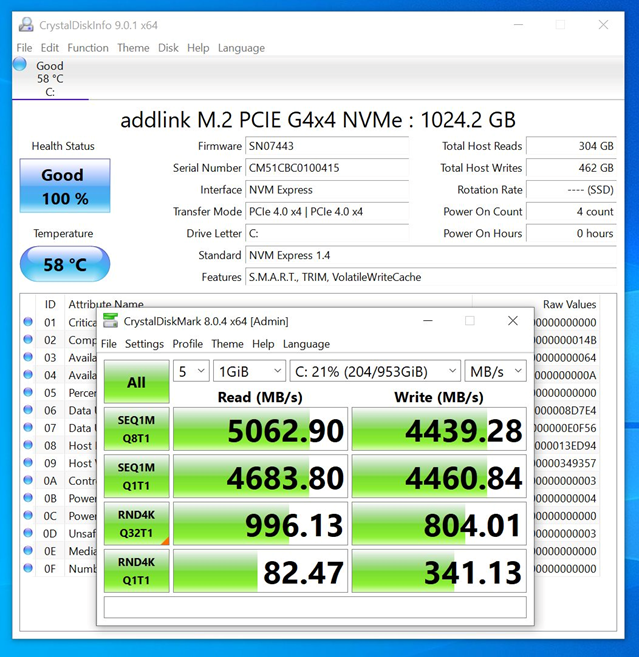Open Profile menu in CrystalDiskMark
639x657 pixels.
point(188,344)
